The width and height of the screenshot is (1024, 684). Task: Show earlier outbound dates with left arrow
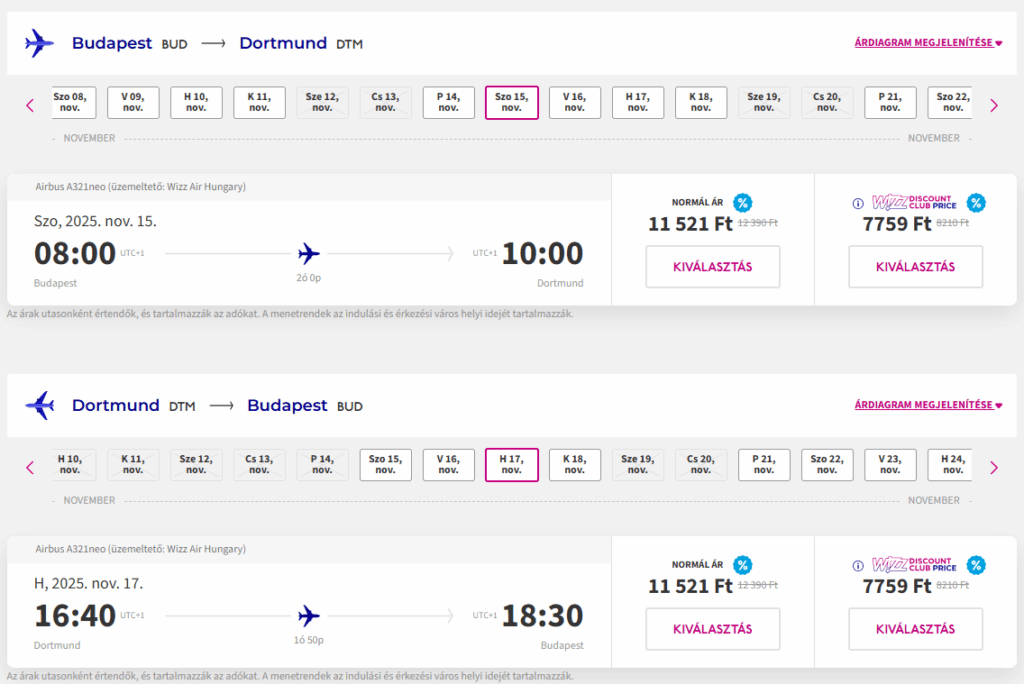(30, 105)
